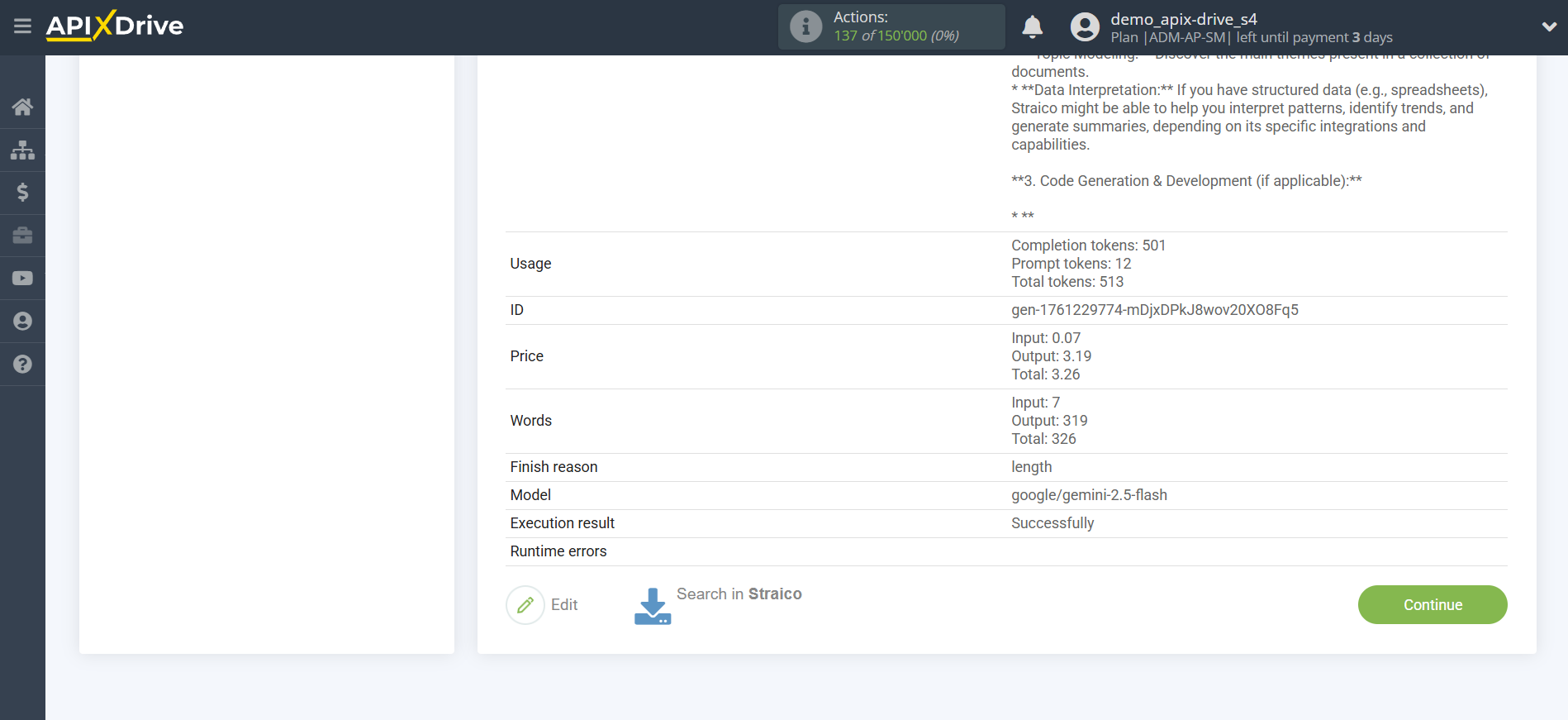Open the briefcase services icon

coord(22,236)
